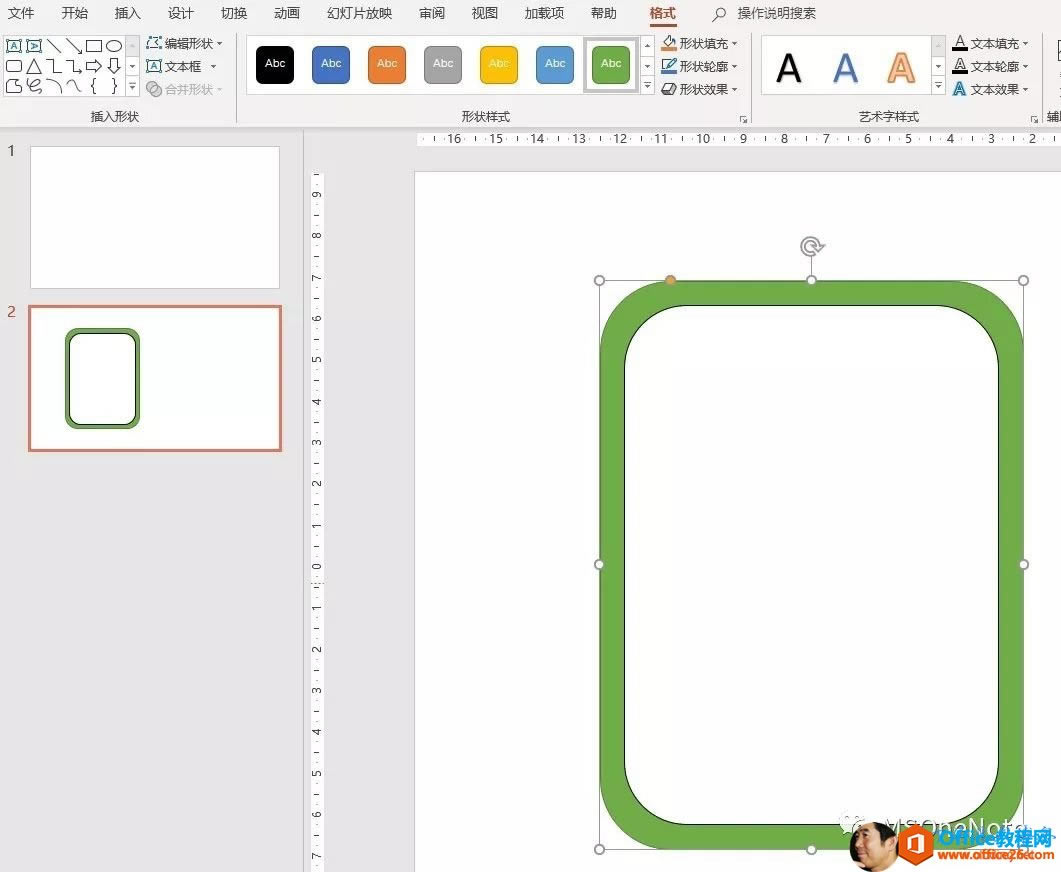Select the triangle shape tool

click(x=34, y=66)
